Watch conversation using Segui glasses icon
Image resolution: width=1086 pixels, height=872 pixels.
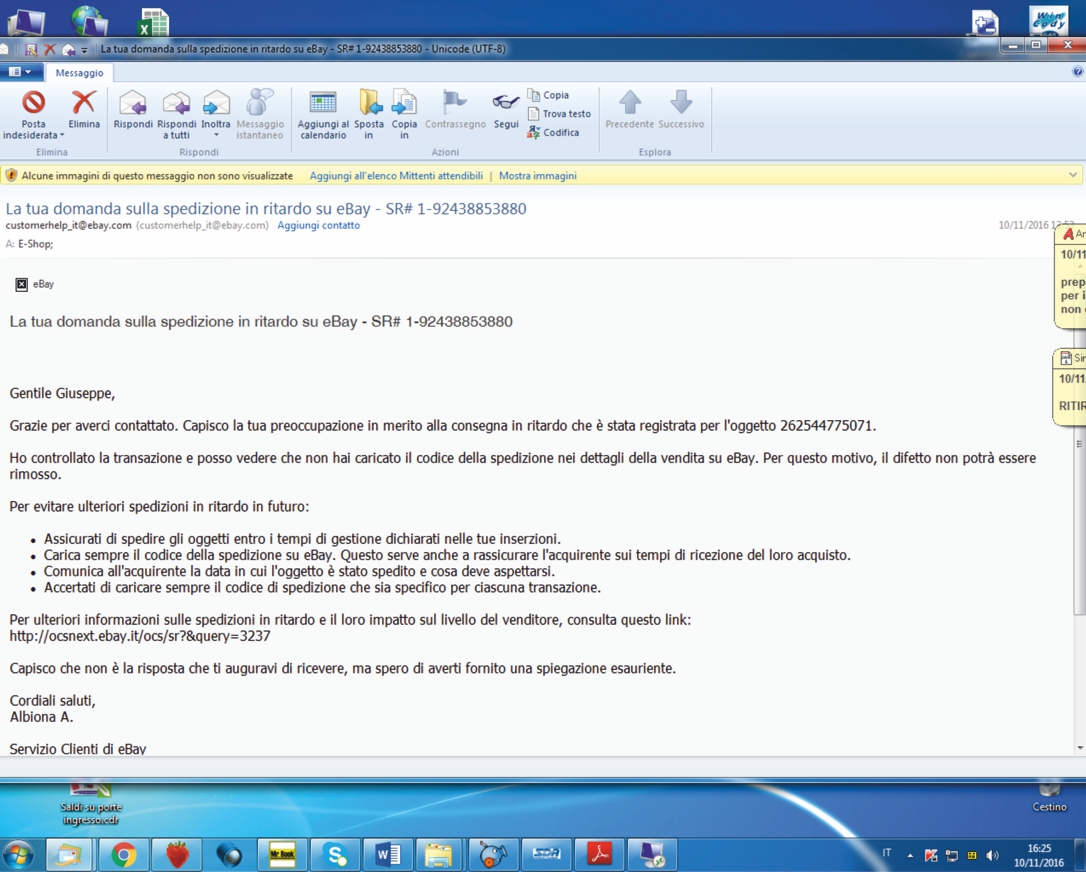click(506, 109)
